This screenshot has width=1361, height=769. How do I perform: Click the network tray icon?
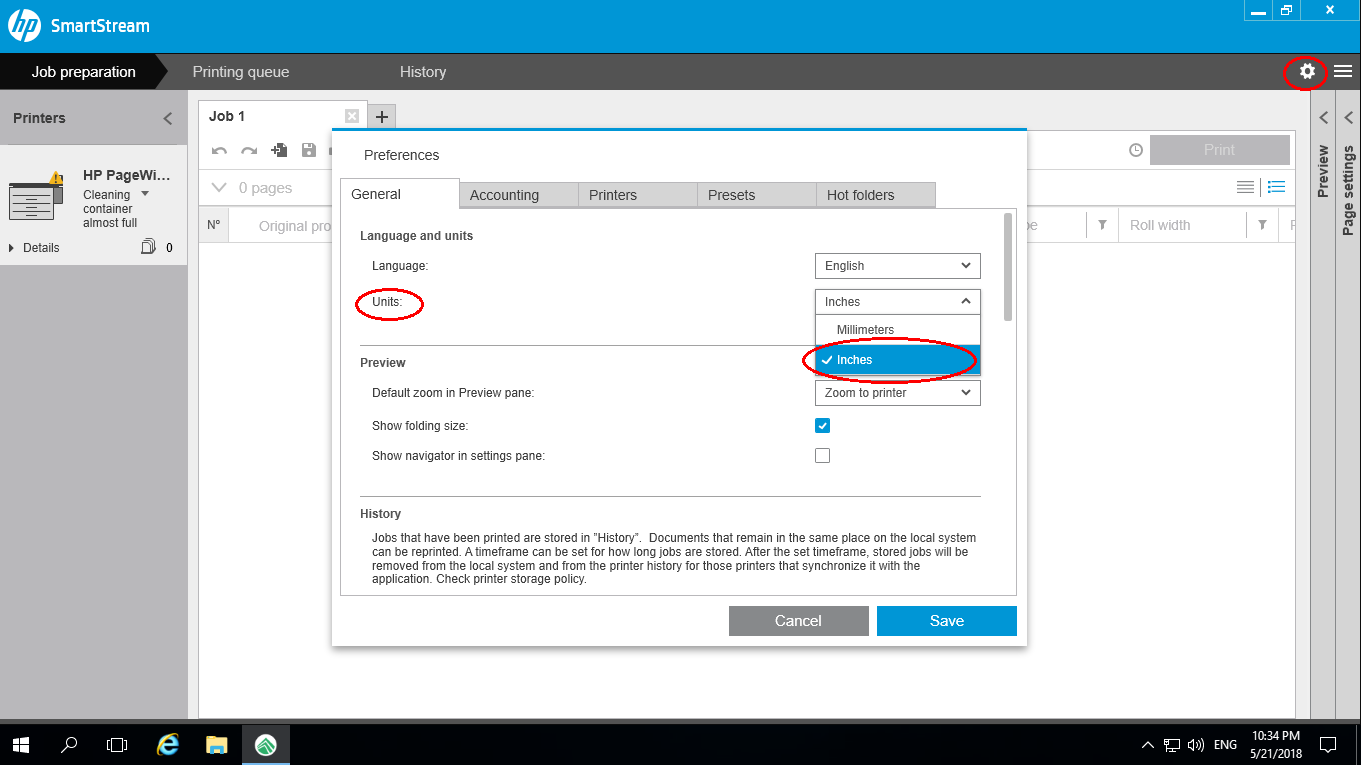pyautogui.click(x=1172, y=745)
